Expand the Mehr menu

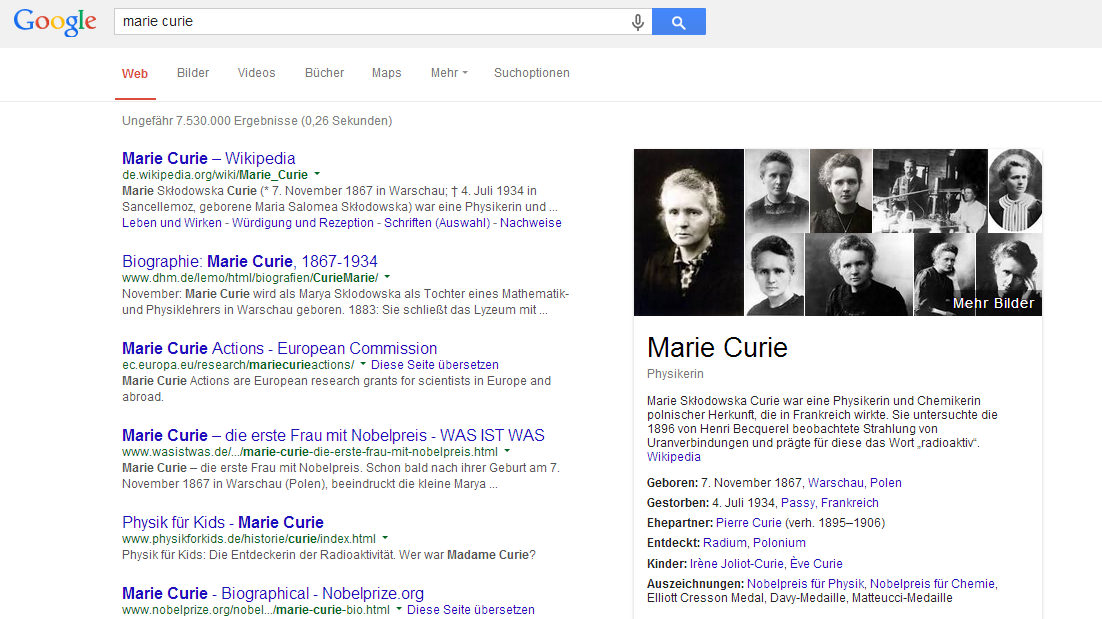coord(449,73)
